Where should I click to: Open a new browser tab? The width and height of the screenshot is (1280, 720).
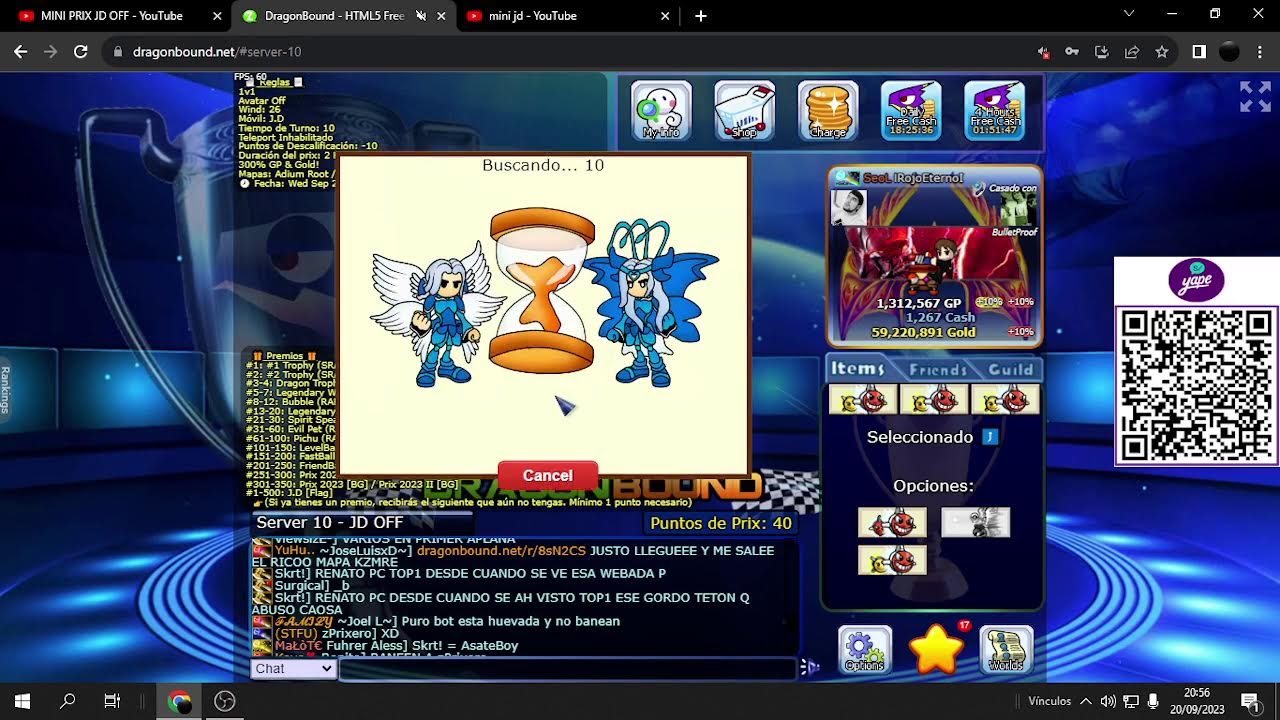pos(701,16)
